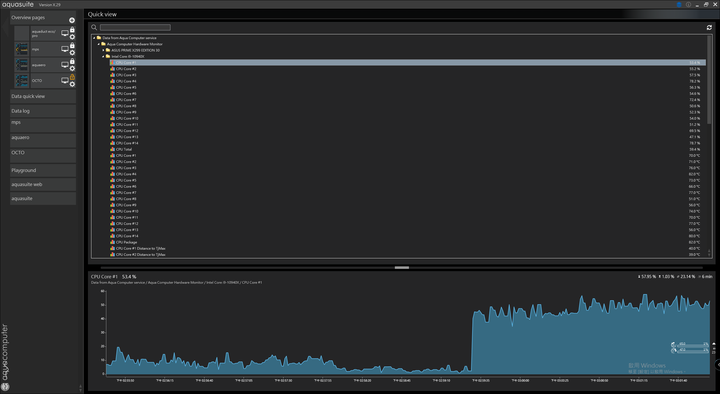Viewport: 720px width, 394px height.
Task: Open the aquaero device section in sidebar
Action: click(43, 140)
